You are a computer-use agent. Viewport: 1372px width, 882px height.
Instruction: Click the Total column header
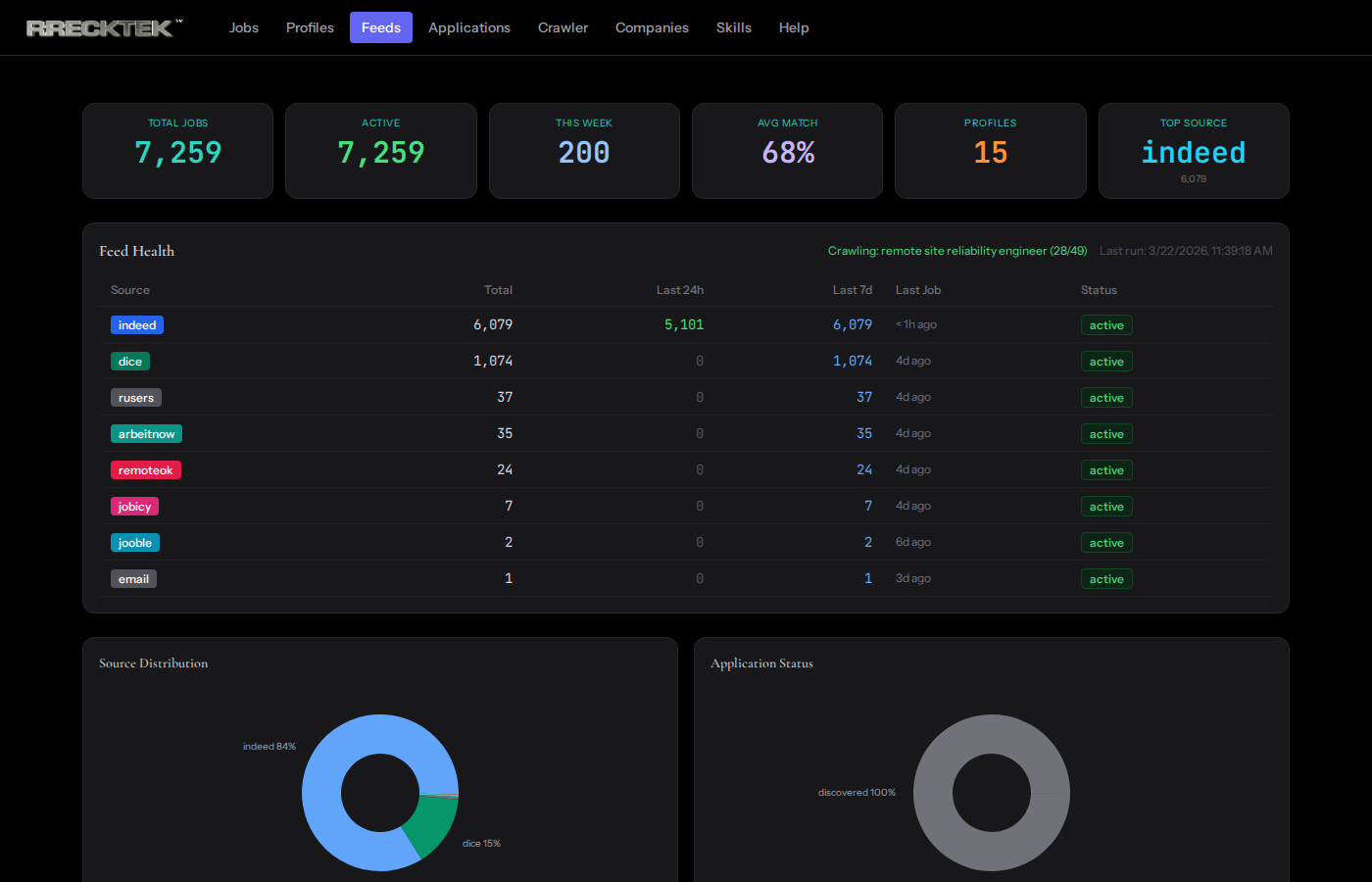[x=498, y=290]
